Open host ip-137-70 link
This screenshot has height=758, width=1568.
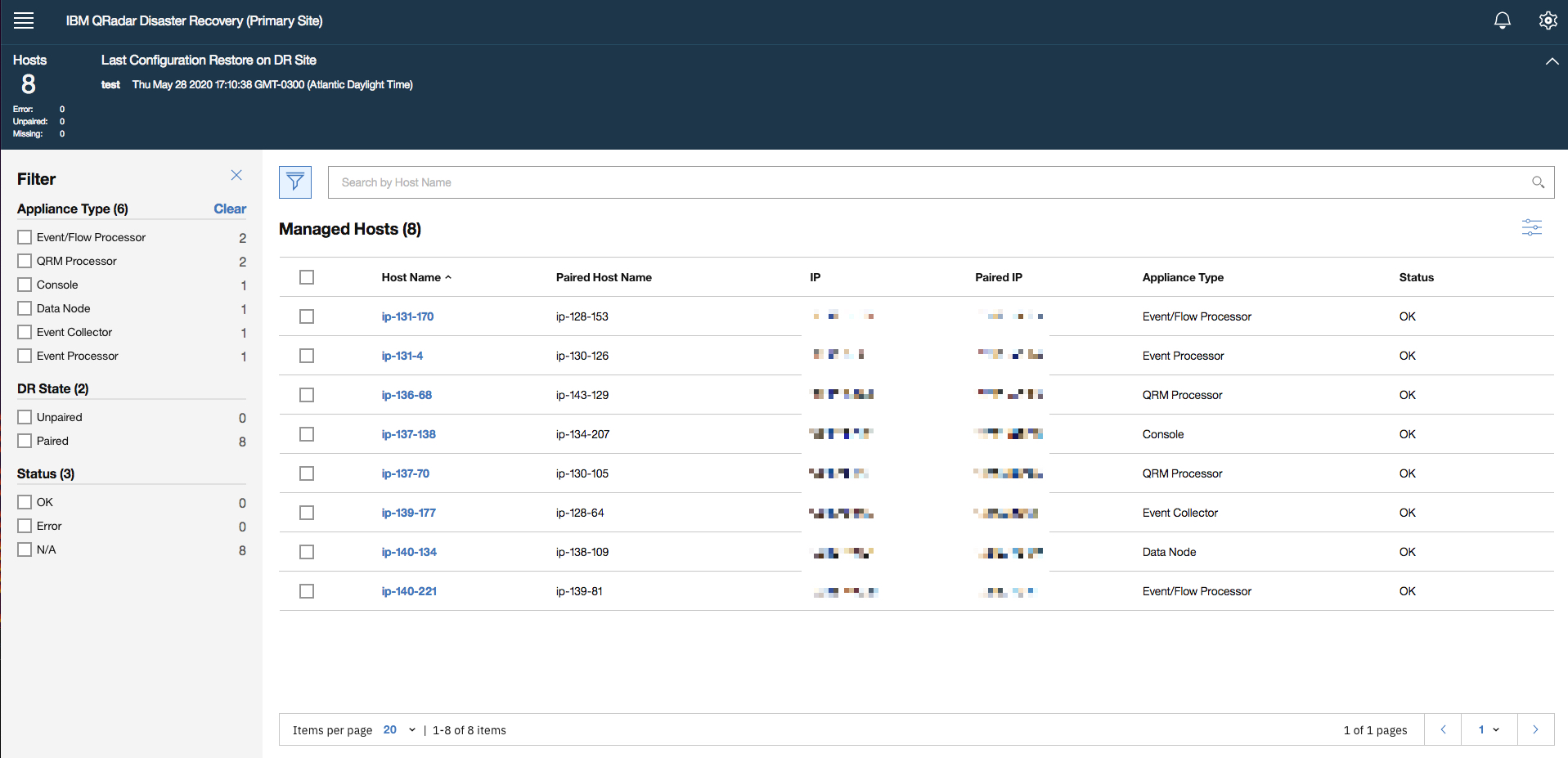click(x=406, y=473)
